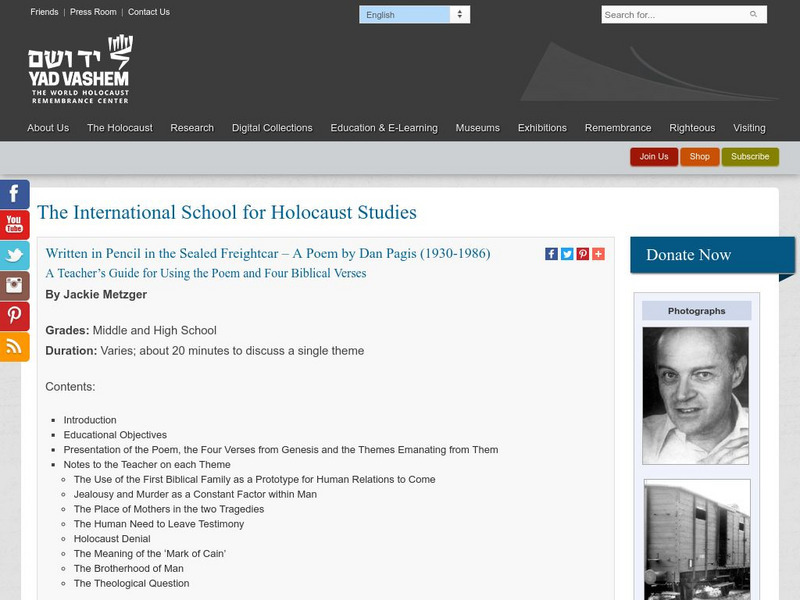
Task: Click the International School for Holocaust Studies heading
Action: pyautogui.click(x=227, y=212)
